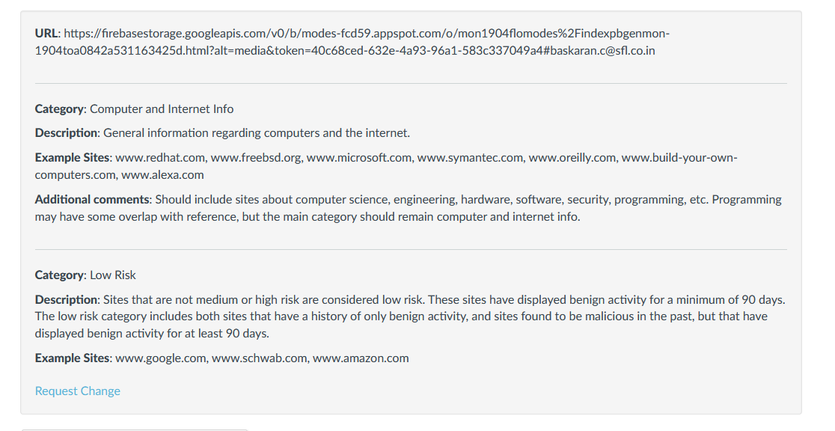Select www.google.com in Low Risk examples
835x431 pixels.
click(160, 358)
